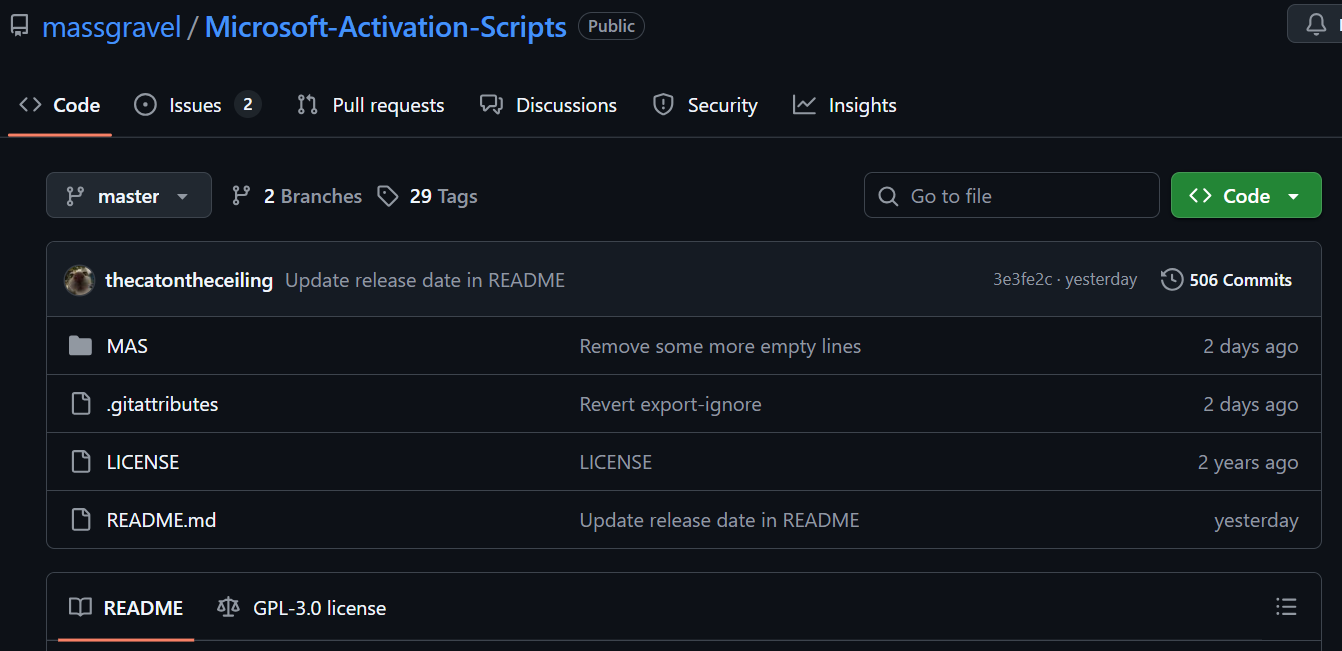Open the notification bell
The width and height of the screenshot is (1342, 651).
click(x=1314, y=23)
